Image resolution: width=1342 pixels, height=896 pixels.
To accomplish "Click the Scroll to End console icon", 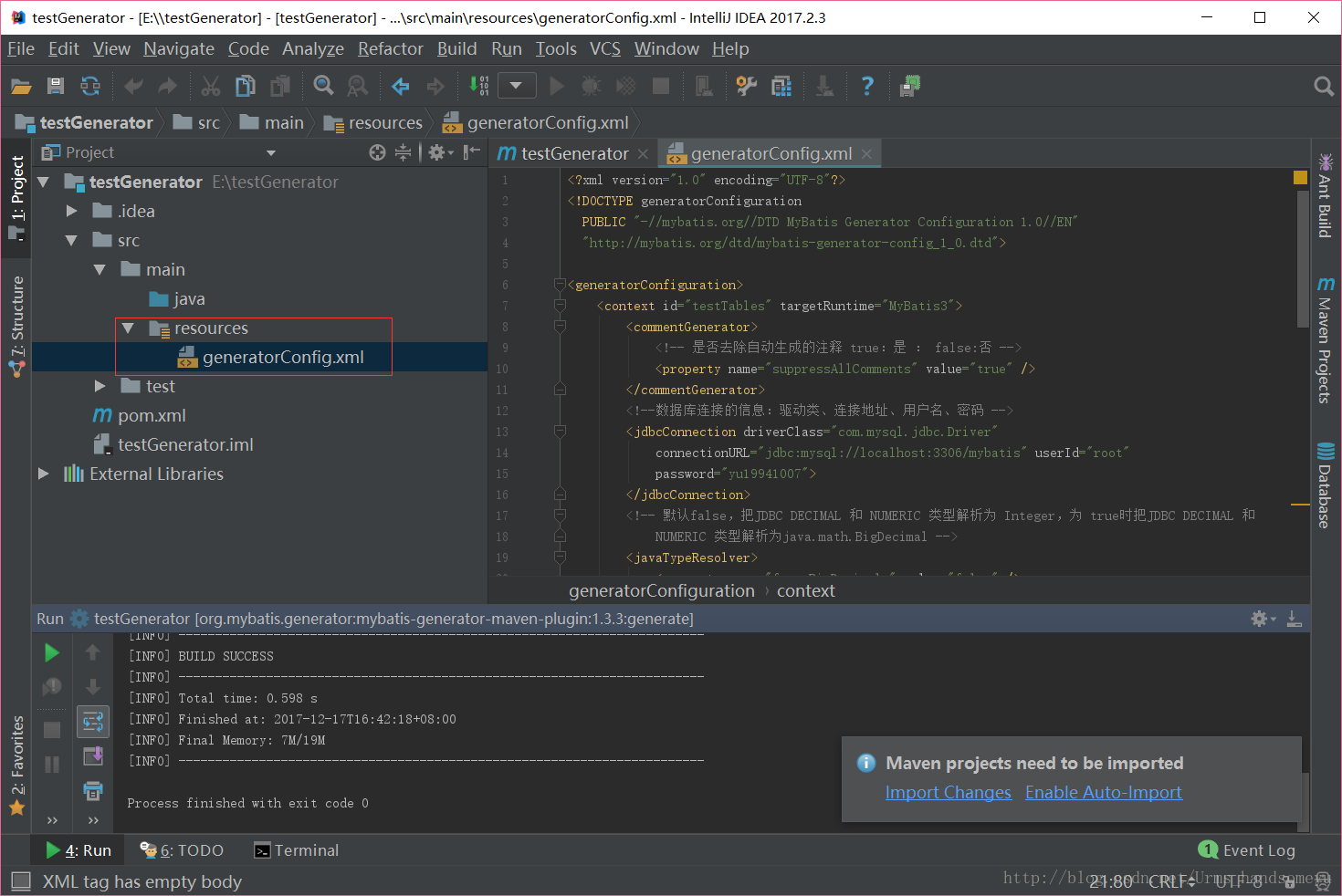I will [x=92, y=755].
